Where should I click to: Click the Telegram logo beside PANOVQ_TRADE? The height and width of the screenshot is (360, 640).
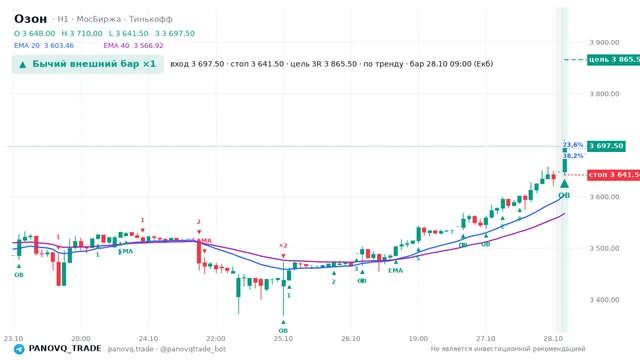tap(19, 349)
